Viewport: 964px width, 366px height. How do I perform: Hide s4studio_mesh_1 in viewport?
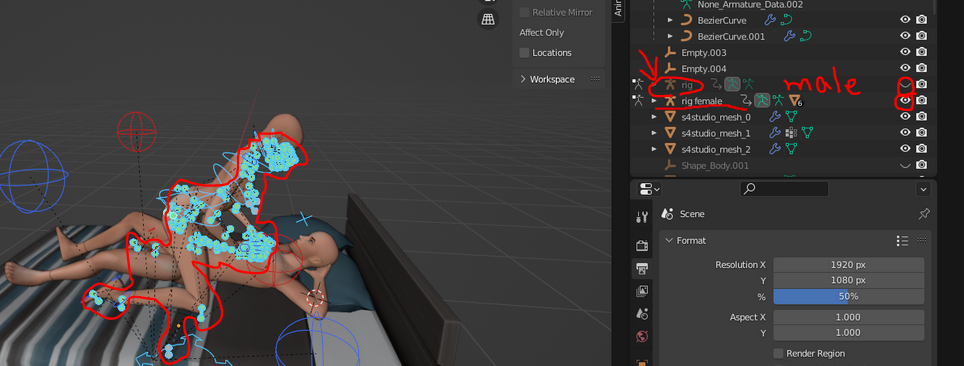tap(905, 132)
